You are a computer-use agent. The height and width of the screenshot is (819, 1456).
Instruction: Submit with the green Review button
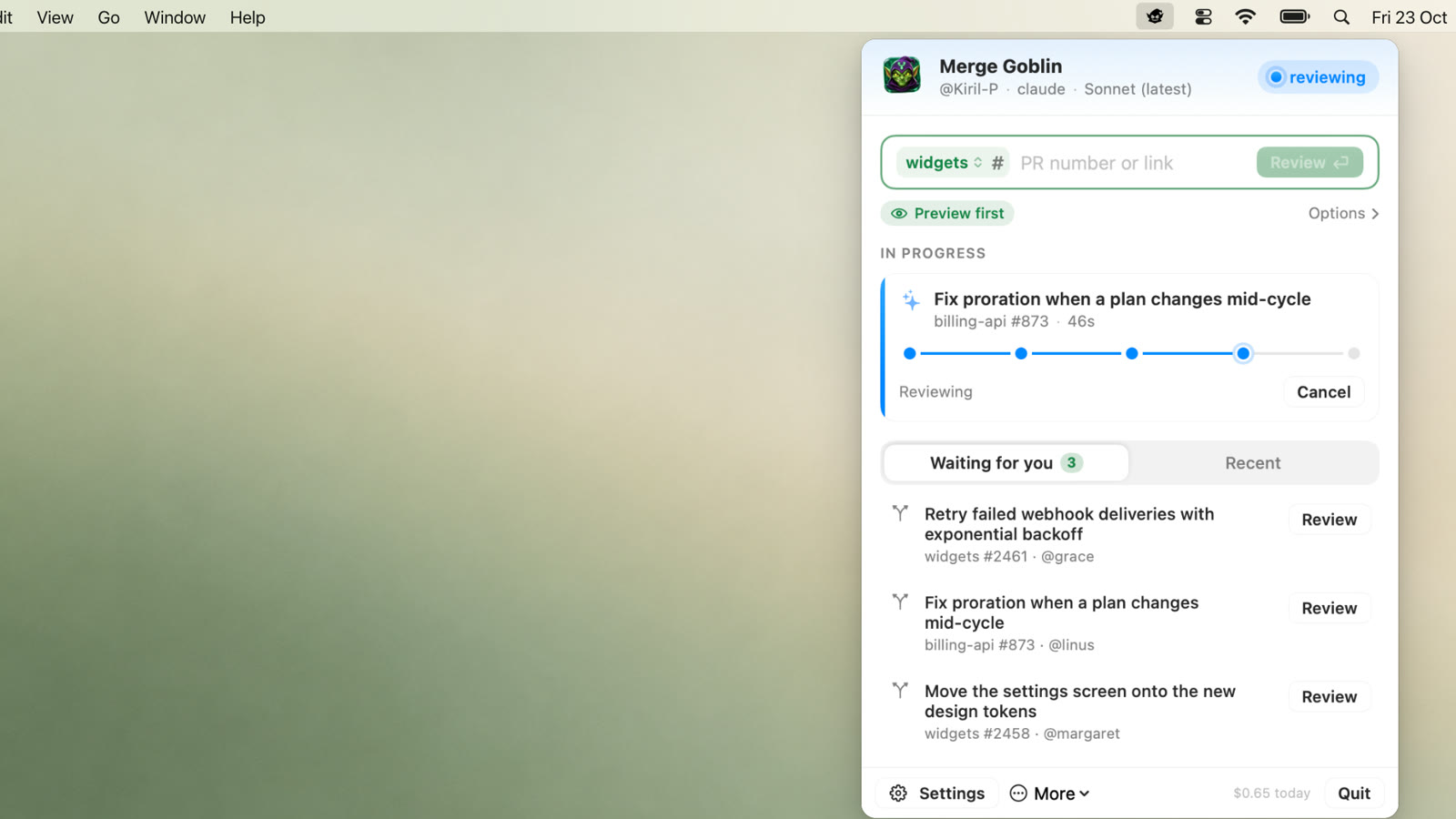coord(1309,163)
